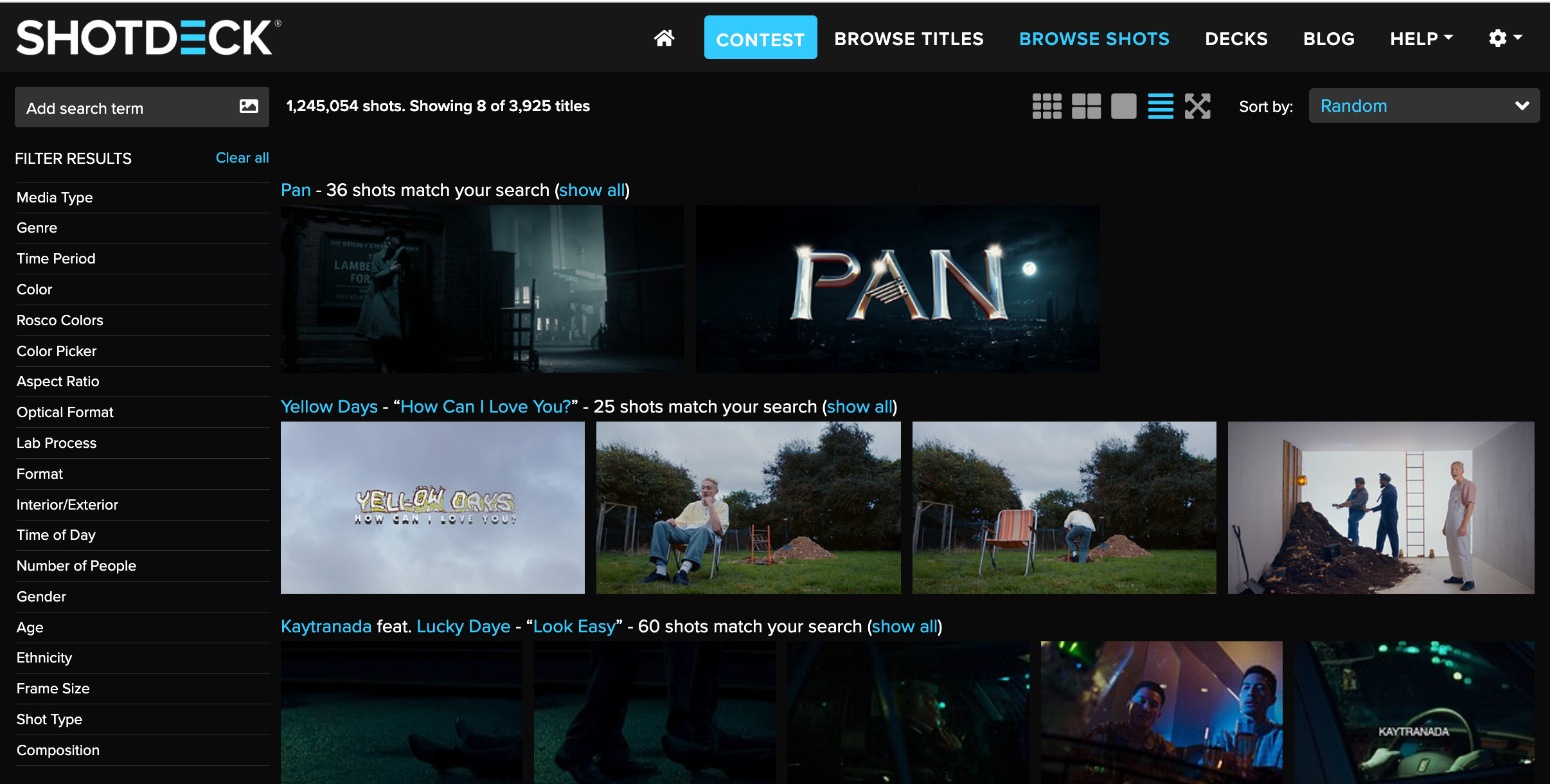1550x784 pixels.
Task: Expand the HELP menu
Action: pyautogui.click(x=1421, y=38)
